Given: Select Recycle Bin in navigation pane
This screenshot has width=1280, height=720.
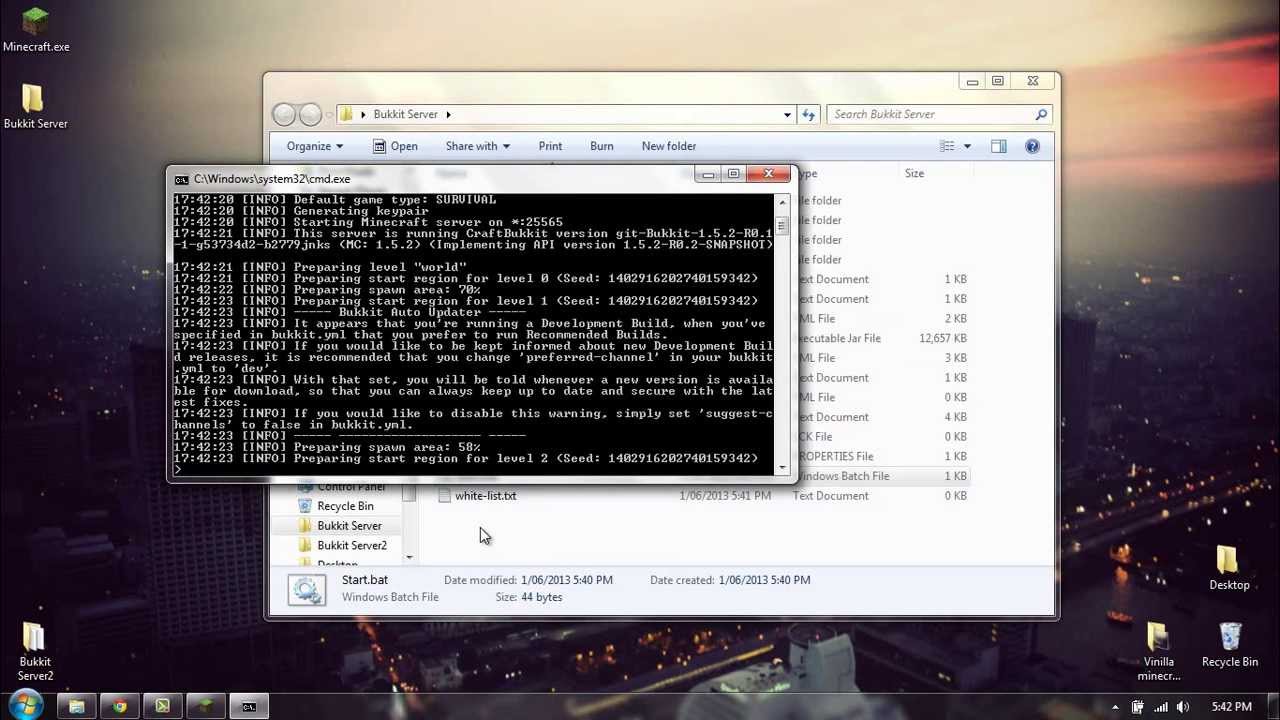Looking at the screenshot, I should coord(345,506).
